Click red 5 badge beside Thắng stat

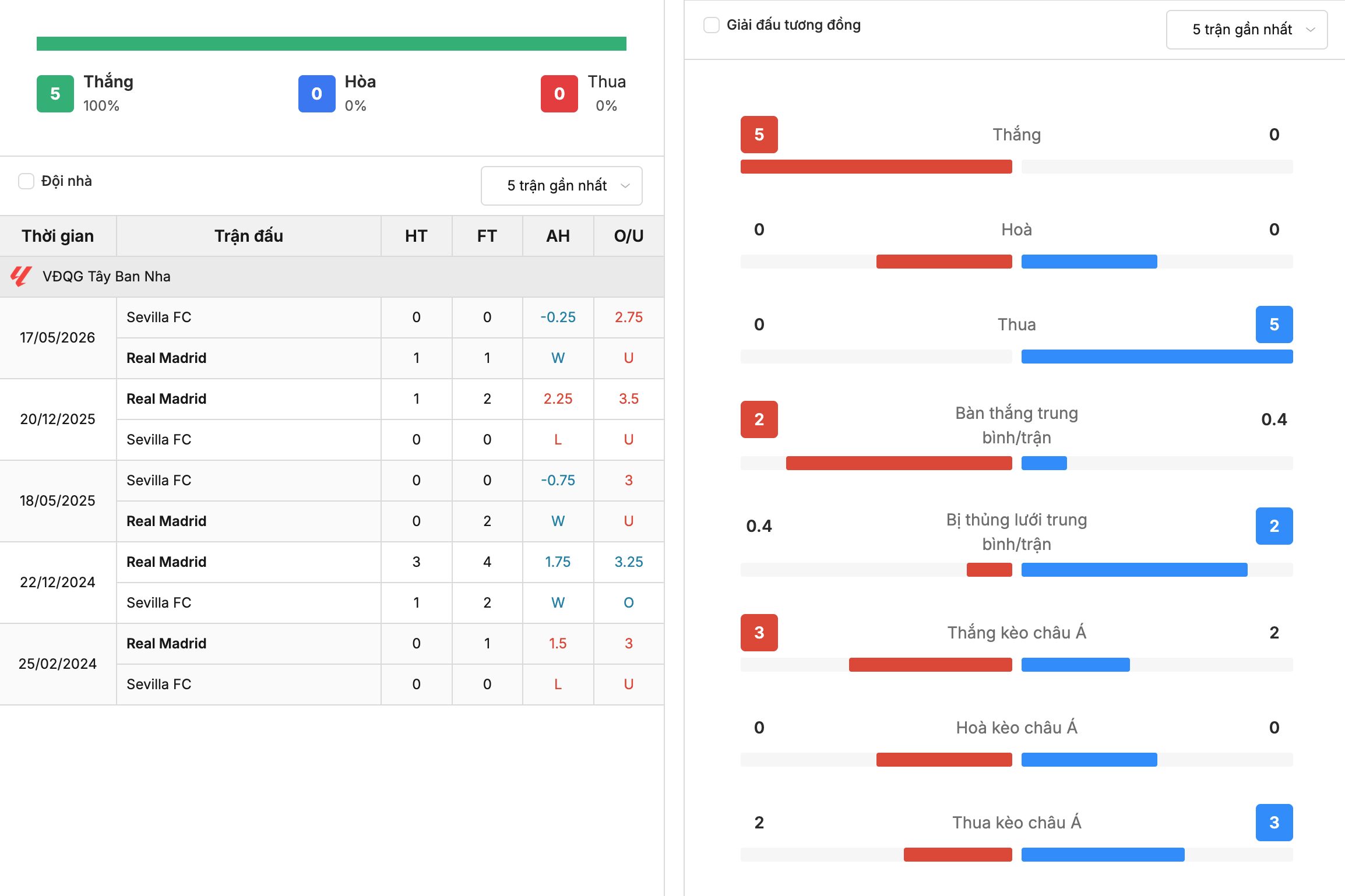[x=759, y=135]
